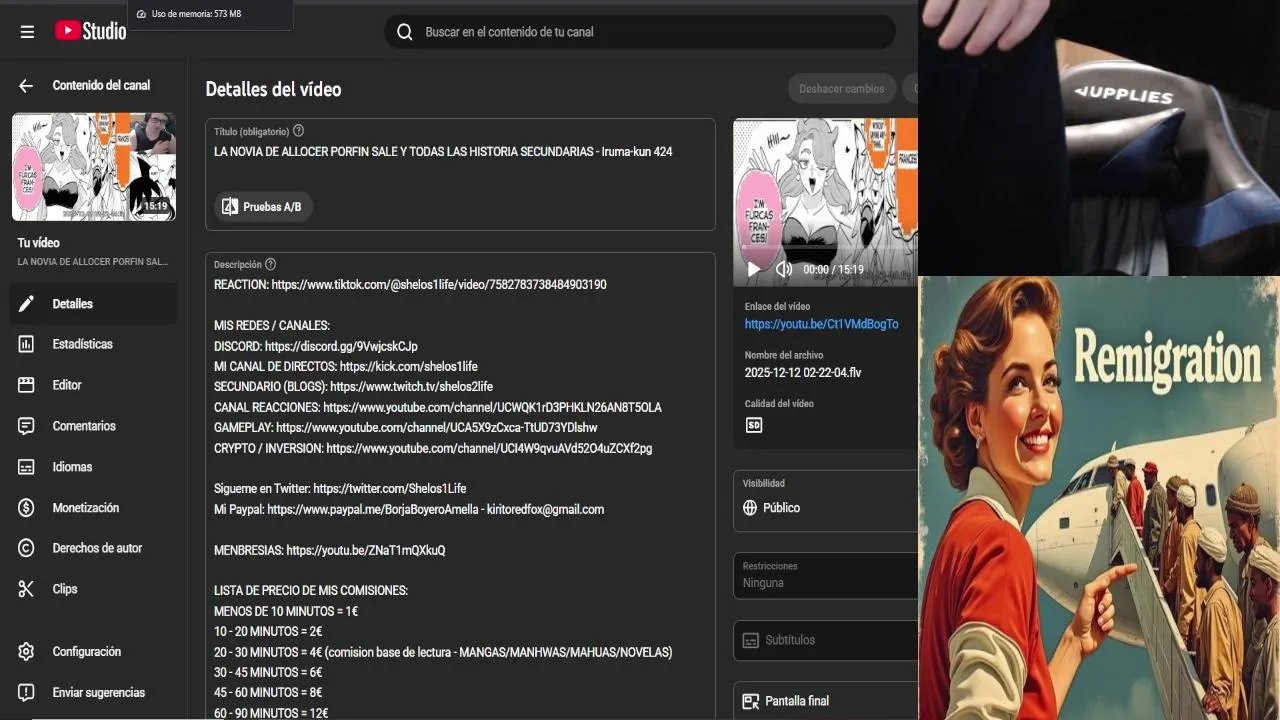Open the Monetización section

(94, 508)
